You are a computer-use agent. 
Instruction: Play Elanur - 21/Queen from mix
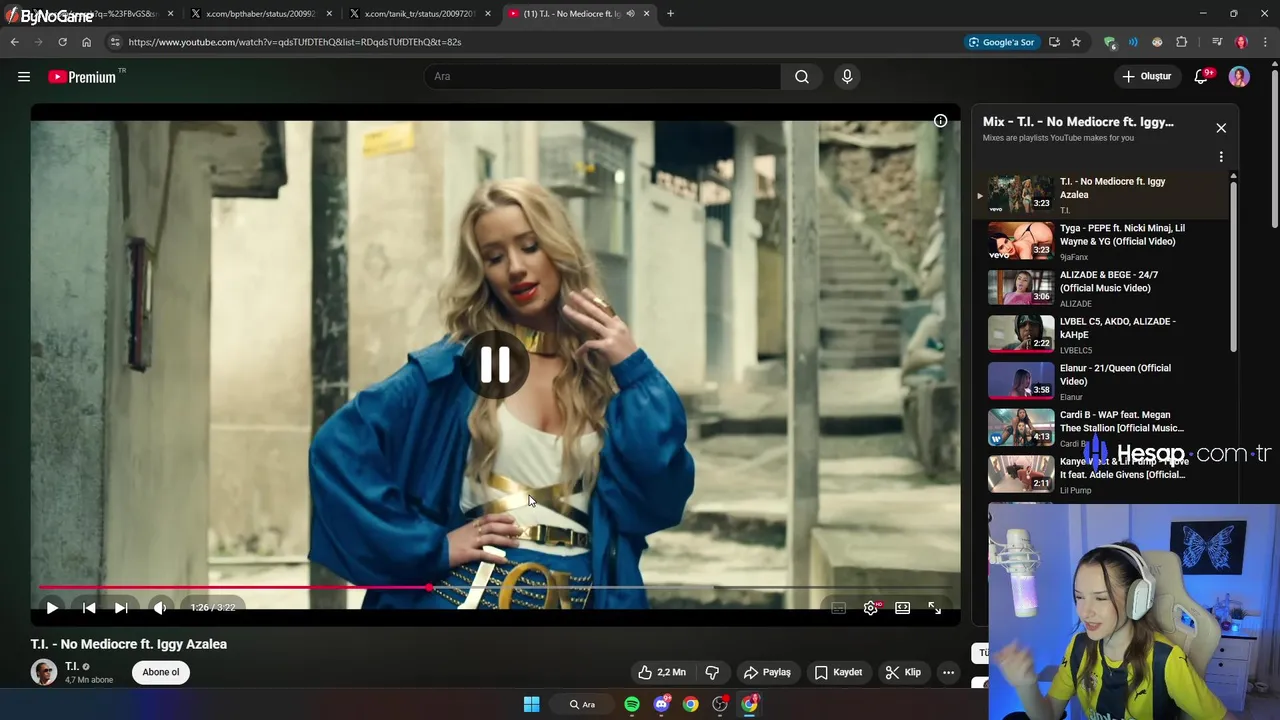coord(1100,381)
